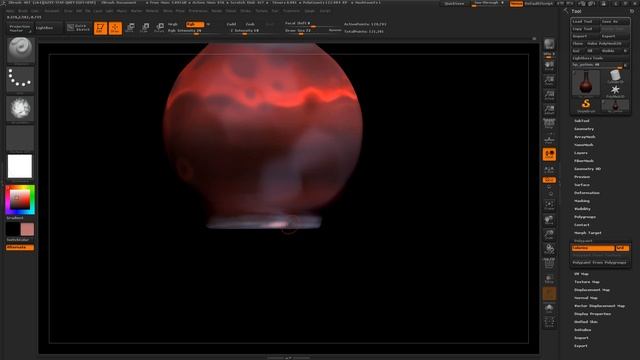This screenshot has height=360, width=640.
Task: Expand the Morph Target subpalette
Action: (x=588, y=233)
